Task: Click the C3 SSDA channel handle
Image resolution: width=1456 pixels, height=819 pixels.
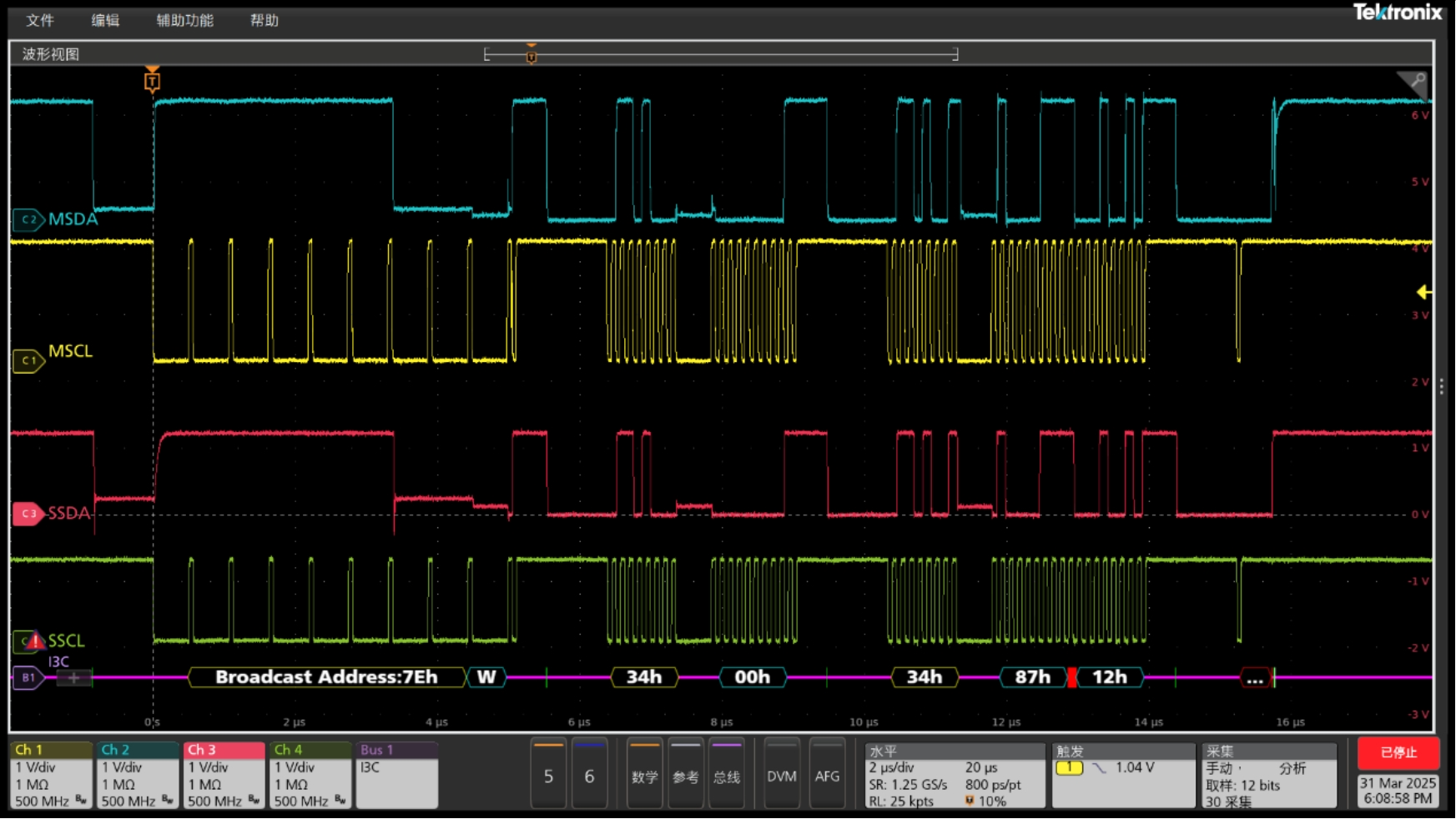Action: click(x=28, y=514)
